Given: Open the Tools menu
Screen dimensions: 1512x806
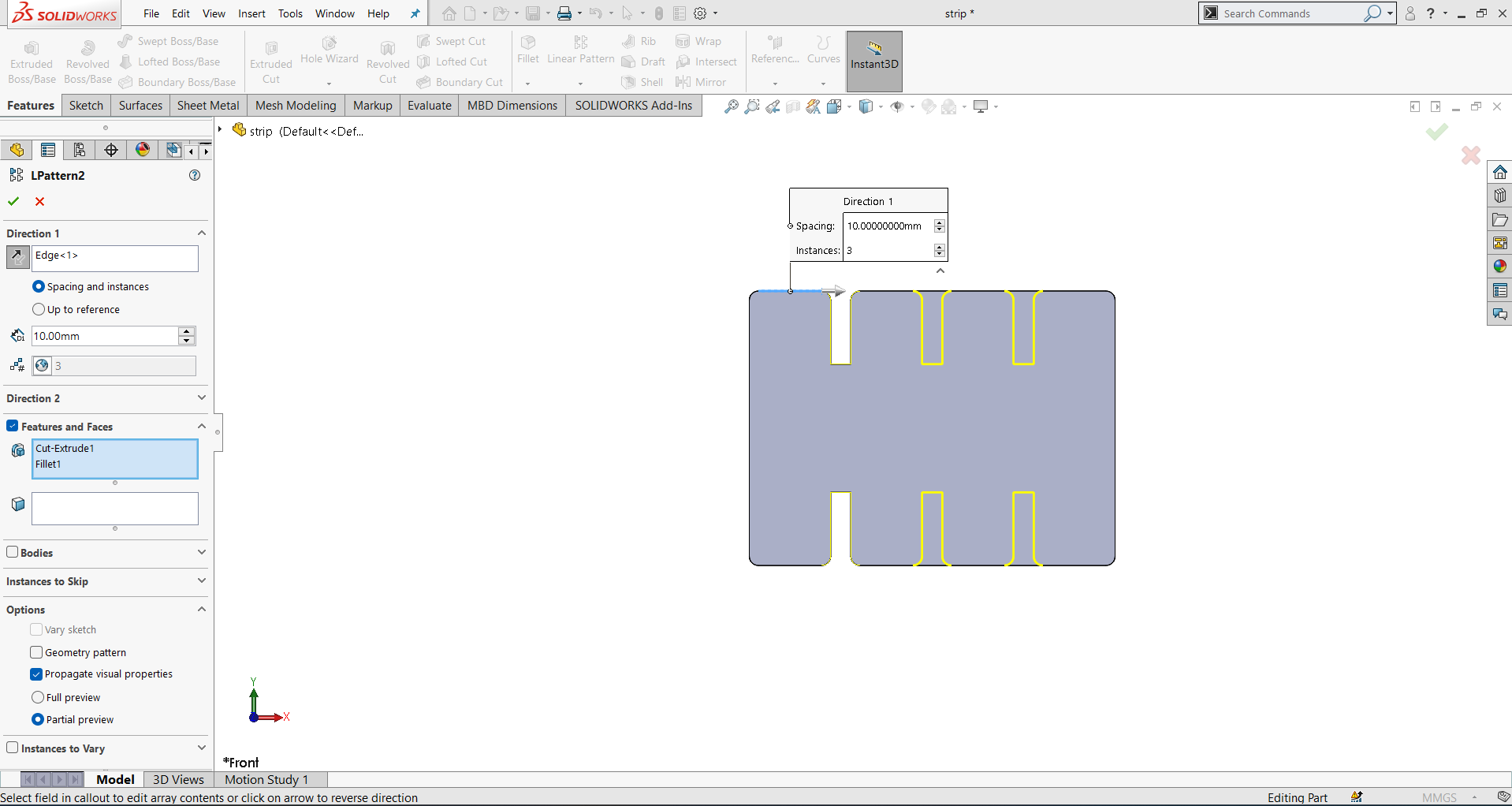Looking at the screenshot, I should point(290,13).
